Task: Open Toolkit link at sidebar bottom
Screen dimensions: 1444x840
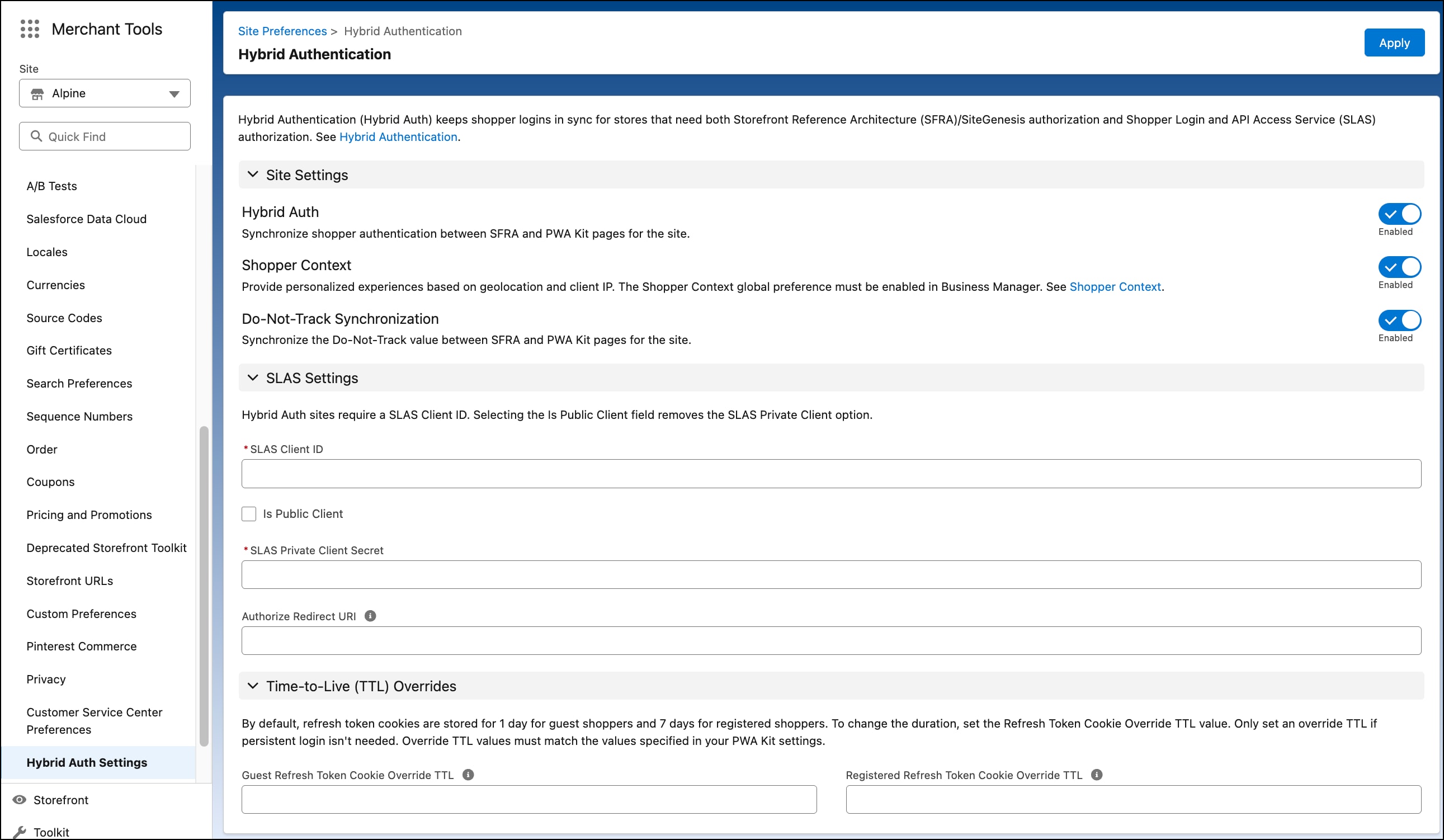Action: 51,832
